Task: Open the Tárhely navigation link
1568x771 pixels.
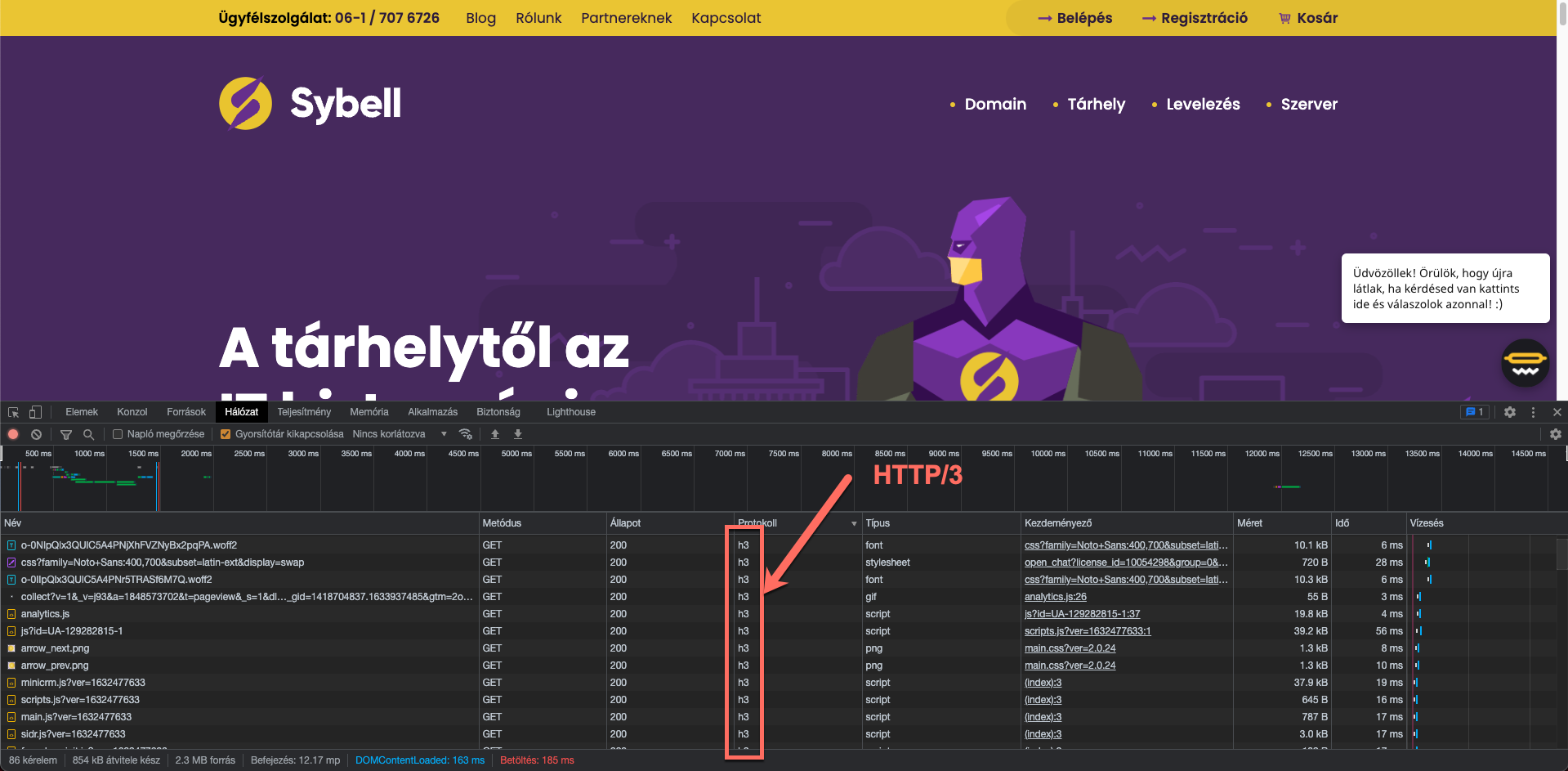Action: click(1096, 104)
